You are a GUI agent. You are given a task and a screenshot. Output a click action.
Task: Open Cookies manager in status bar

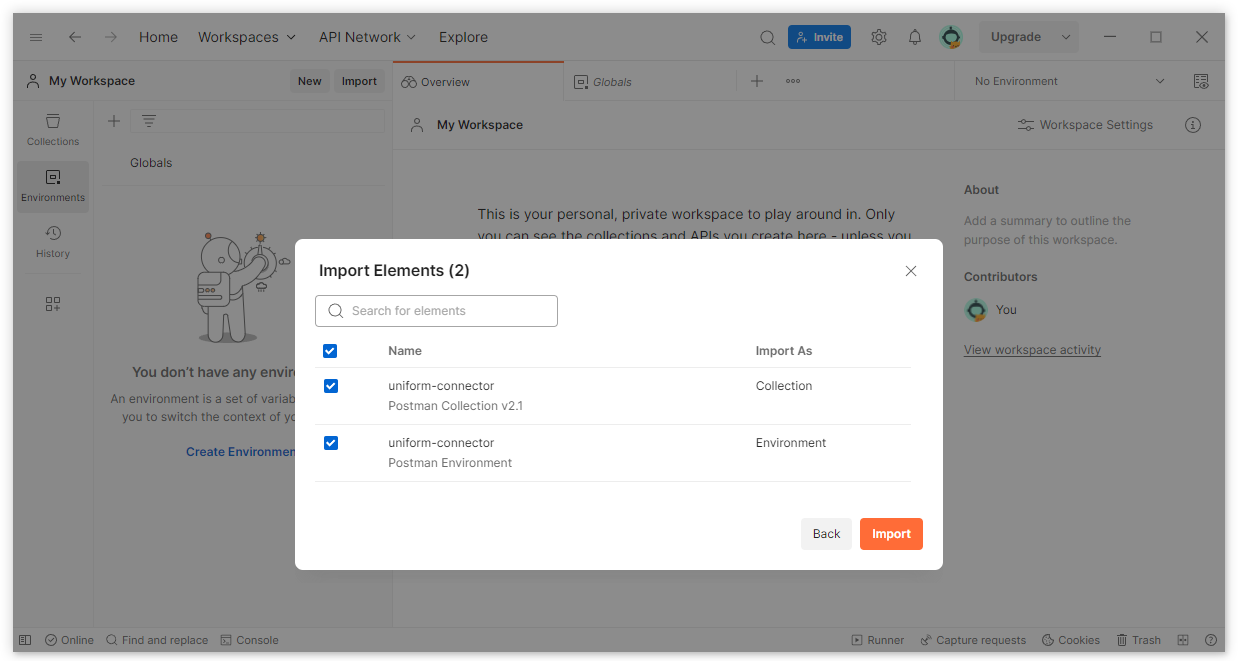(1070, 640)
